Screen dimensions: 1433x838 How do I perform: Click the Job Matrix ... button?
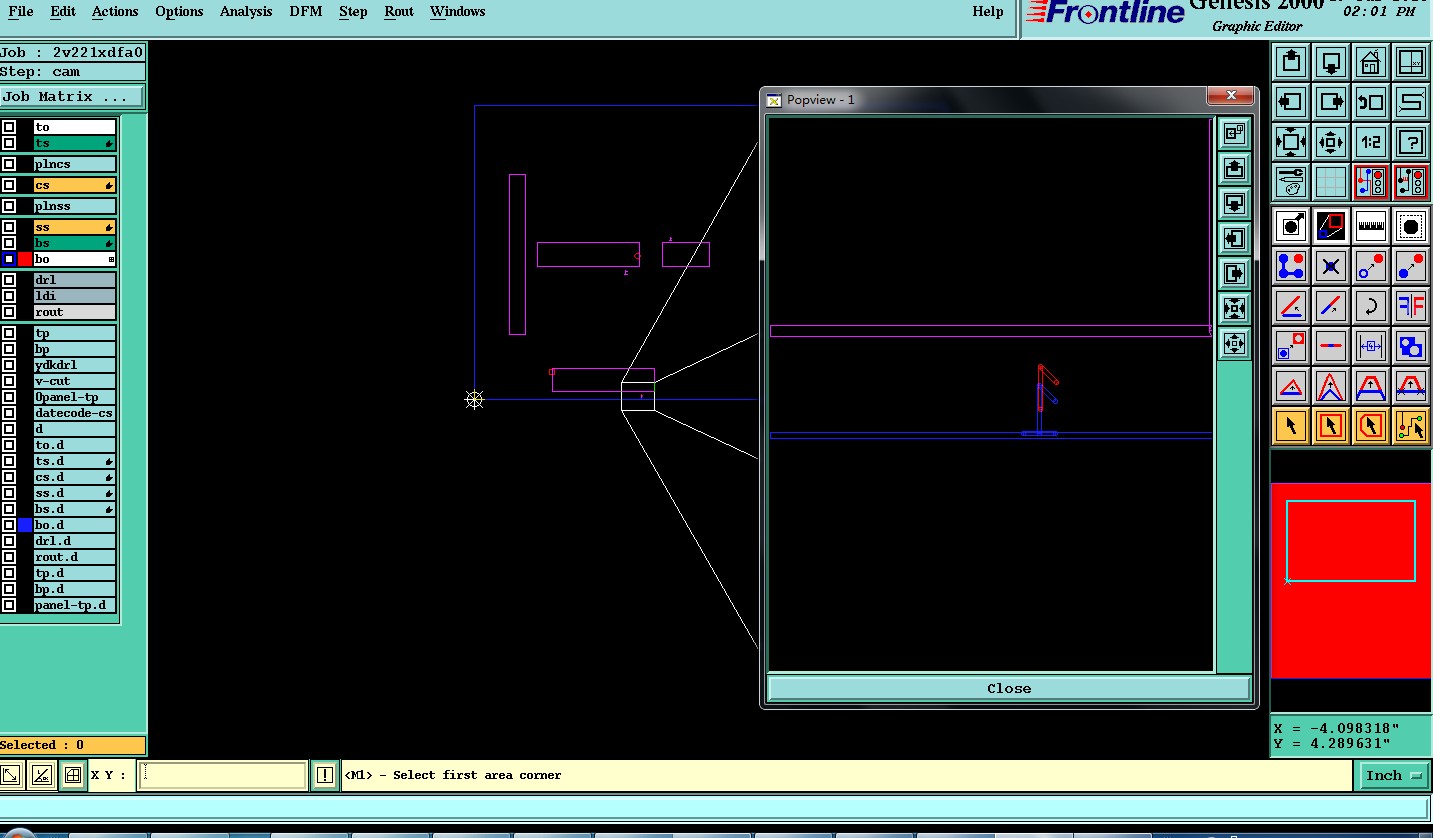pos(72,97)
